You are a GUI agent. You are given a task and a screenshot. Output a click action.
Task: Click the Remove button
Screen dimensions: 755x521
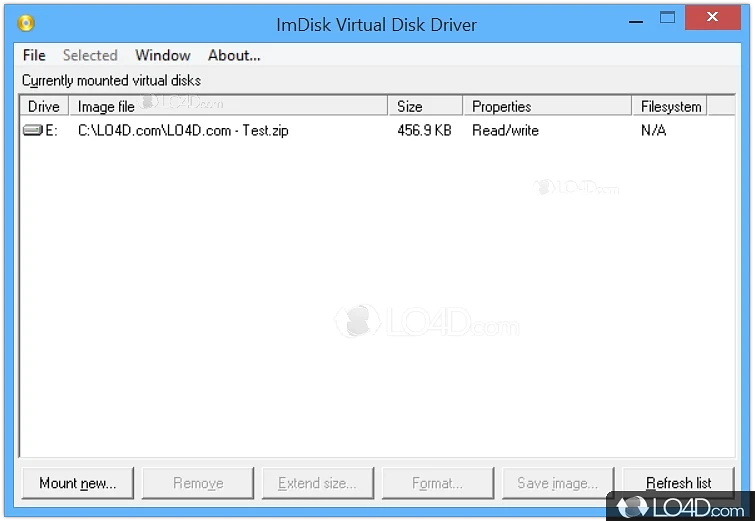click(x=198, y=483)
